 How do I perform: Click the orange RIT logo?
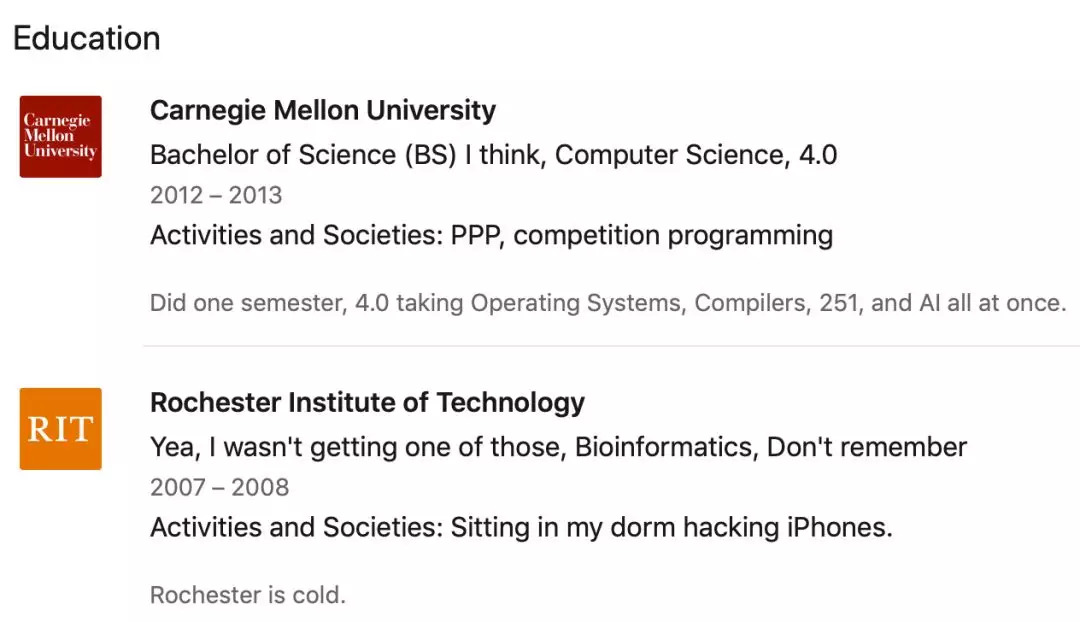[61, 428]
